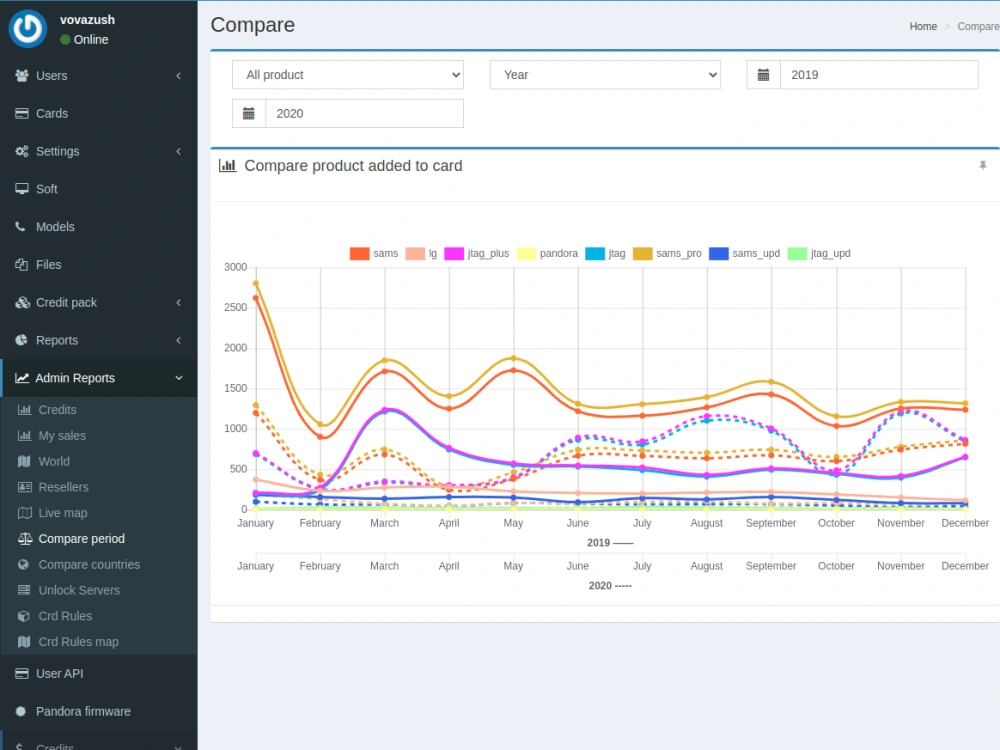The image size is (1000, 750).
Task: Expand the Credit pack submenu chevron
Action: 179,302
